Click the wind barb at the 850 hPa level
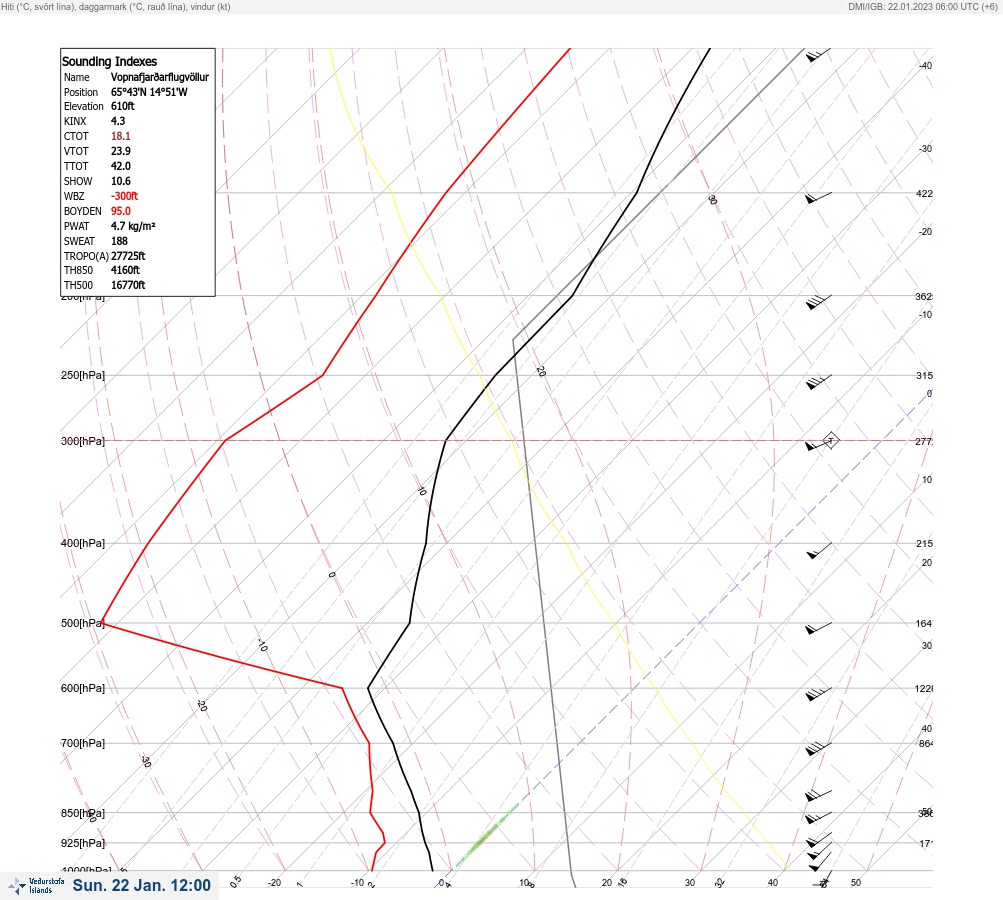This screenshot has height=900, width=1003. point(819,817)
